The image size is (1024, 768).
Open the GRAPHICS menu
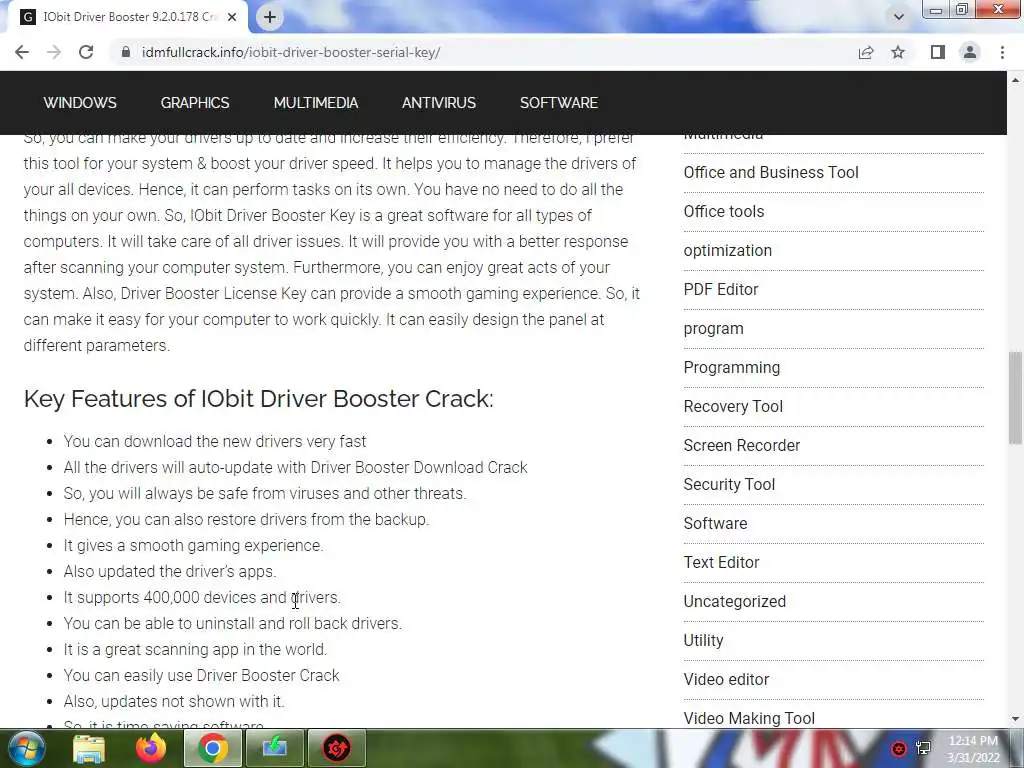[195, 103]
